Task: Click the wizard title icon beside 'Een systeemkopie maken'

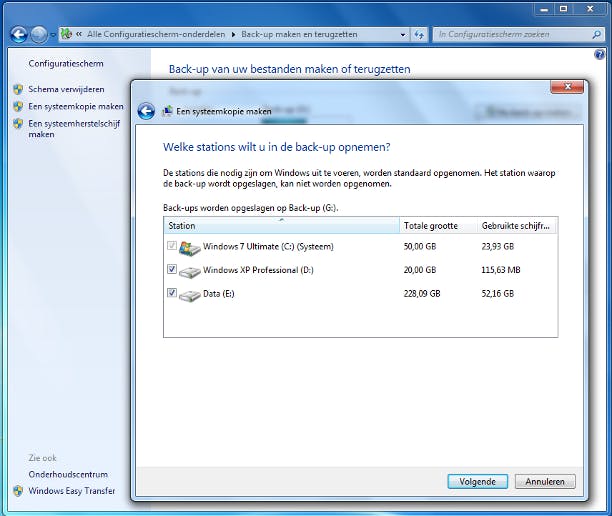Action: point(167,111)
